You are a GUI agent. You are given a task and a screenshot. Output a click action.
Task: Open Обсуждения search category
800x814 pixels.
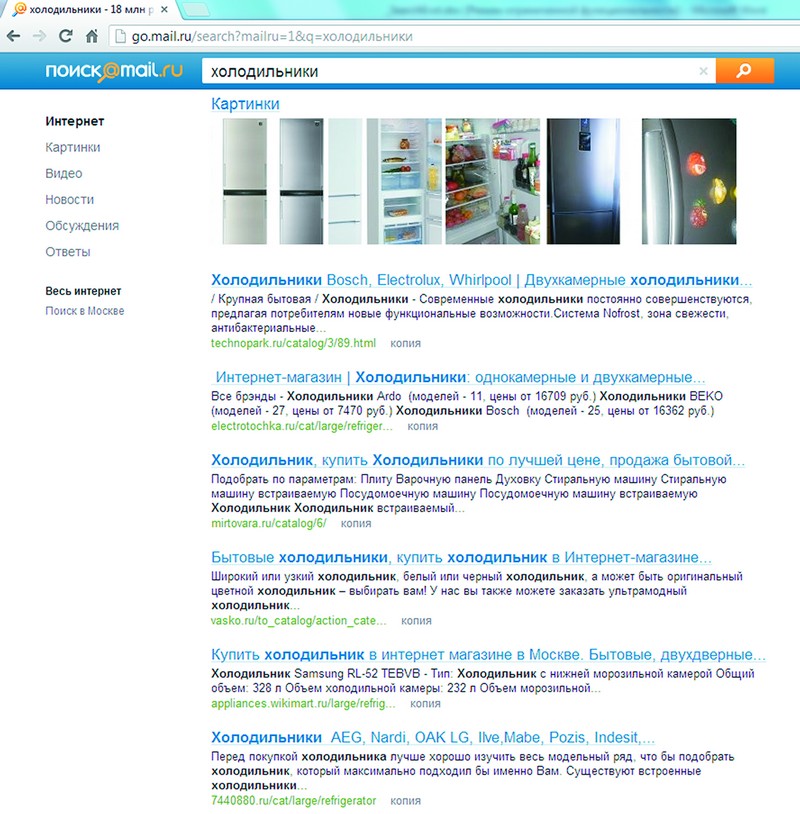(x=82, y=225)
